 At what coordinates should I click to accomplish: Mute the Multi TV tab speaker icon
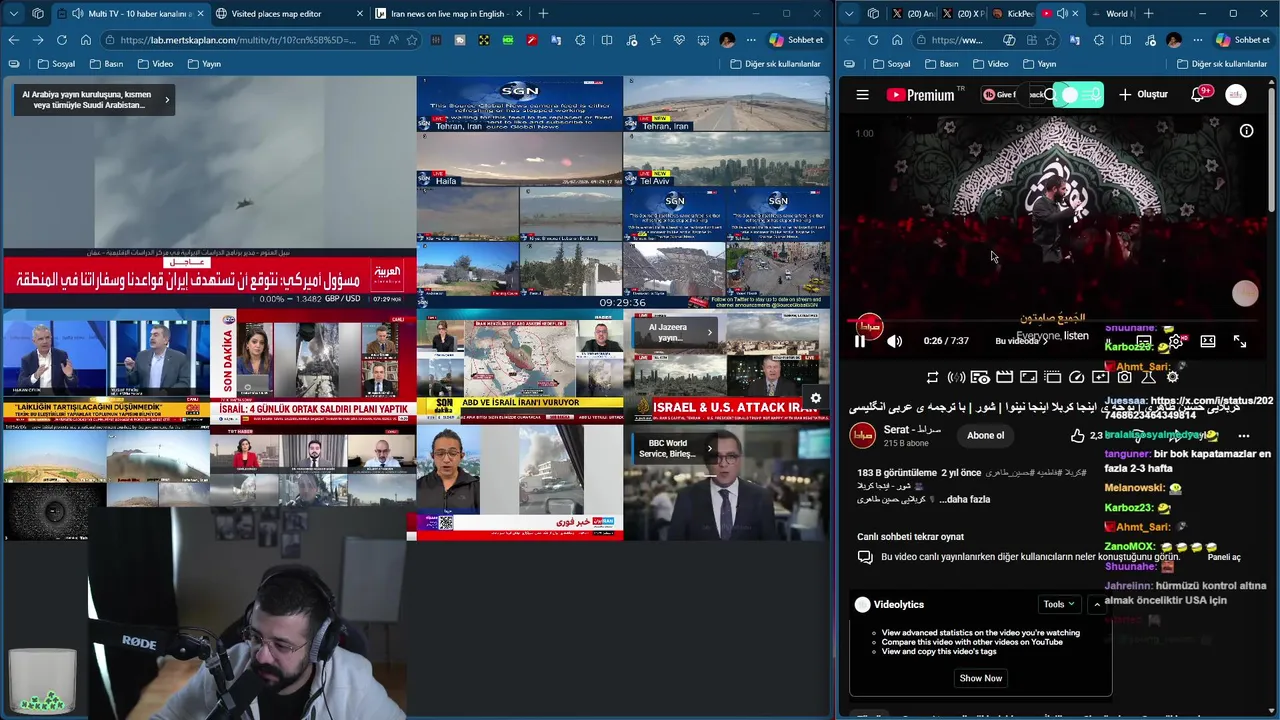pos(78,14)
